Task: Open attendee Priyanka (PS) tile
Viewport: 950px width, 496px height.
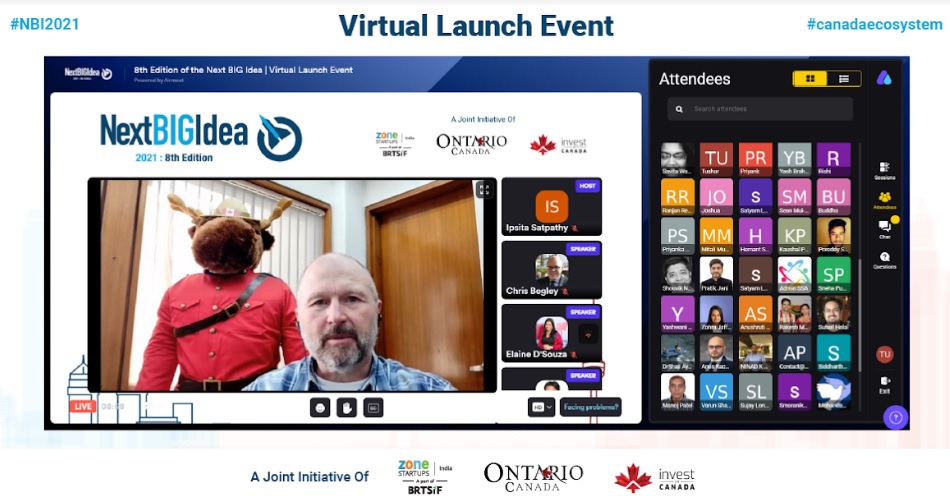Action: click(x=677, y=236)
